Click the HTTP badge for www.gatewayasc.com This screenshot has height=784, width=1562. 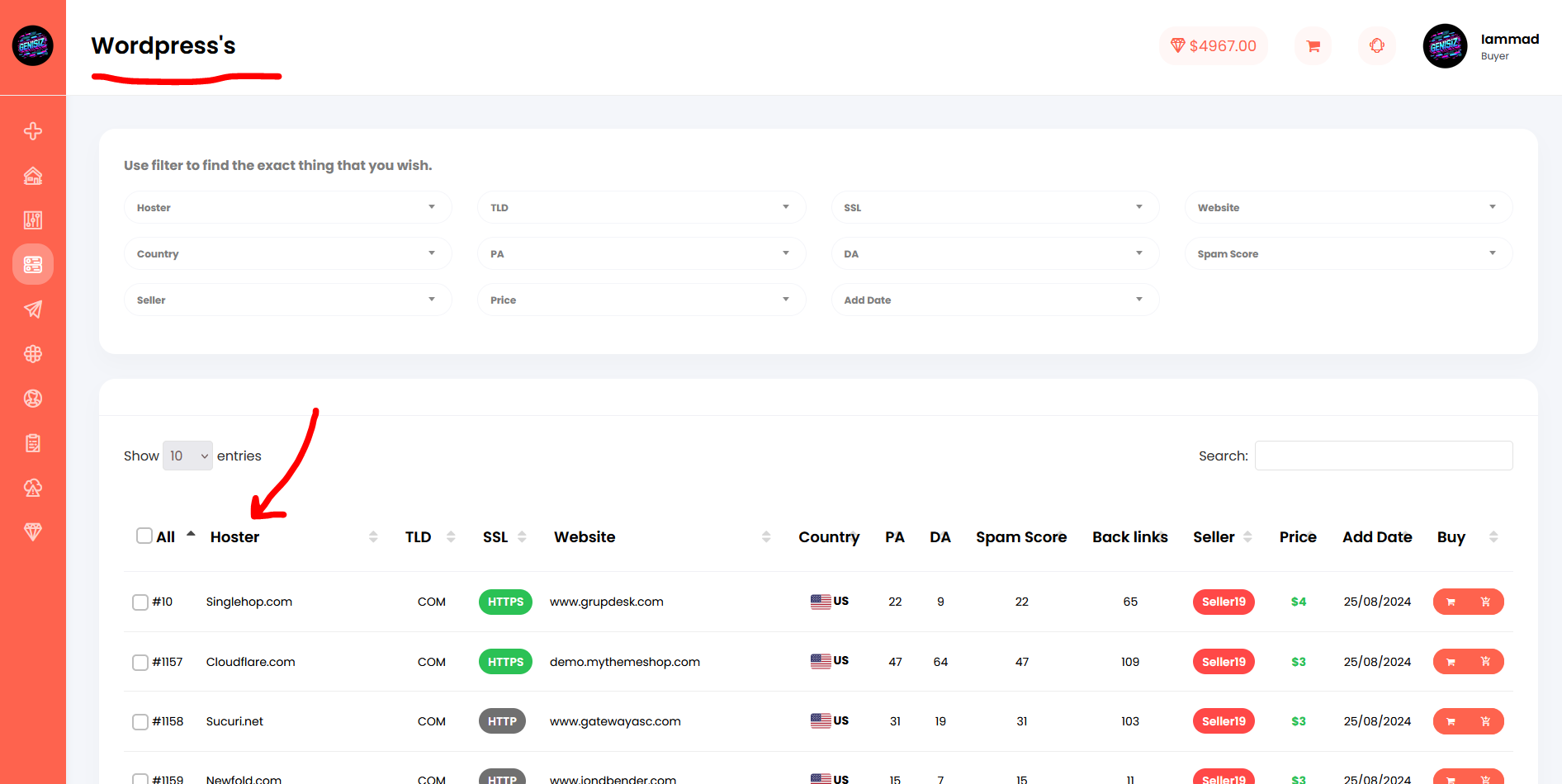click(x=502, y=721)
